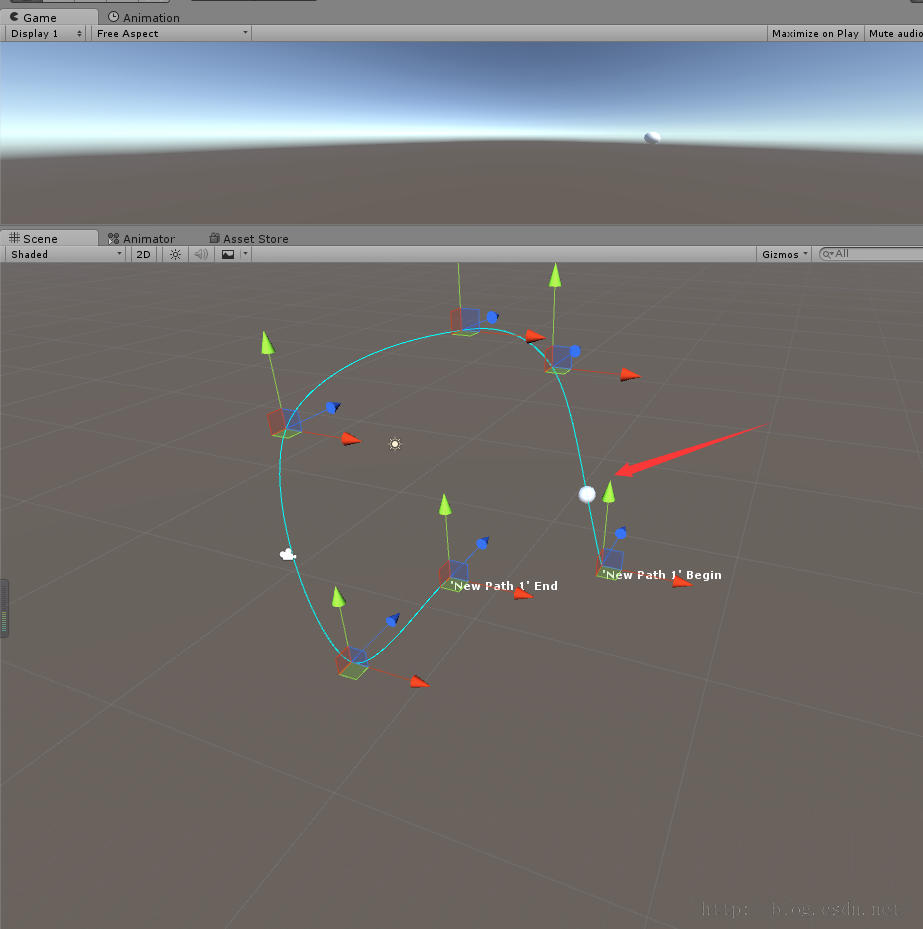Open the Display 1 dropdown
The width and height of the screenshot is (923, 929).
(46, 34)
